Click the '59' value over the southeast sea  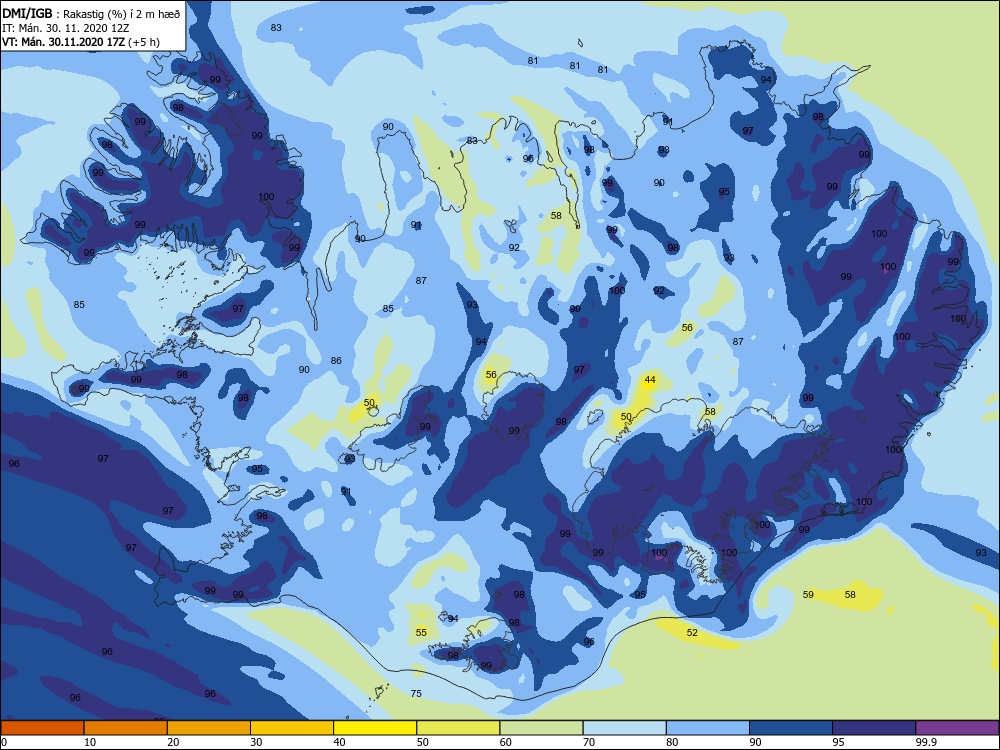pos(808,594)
